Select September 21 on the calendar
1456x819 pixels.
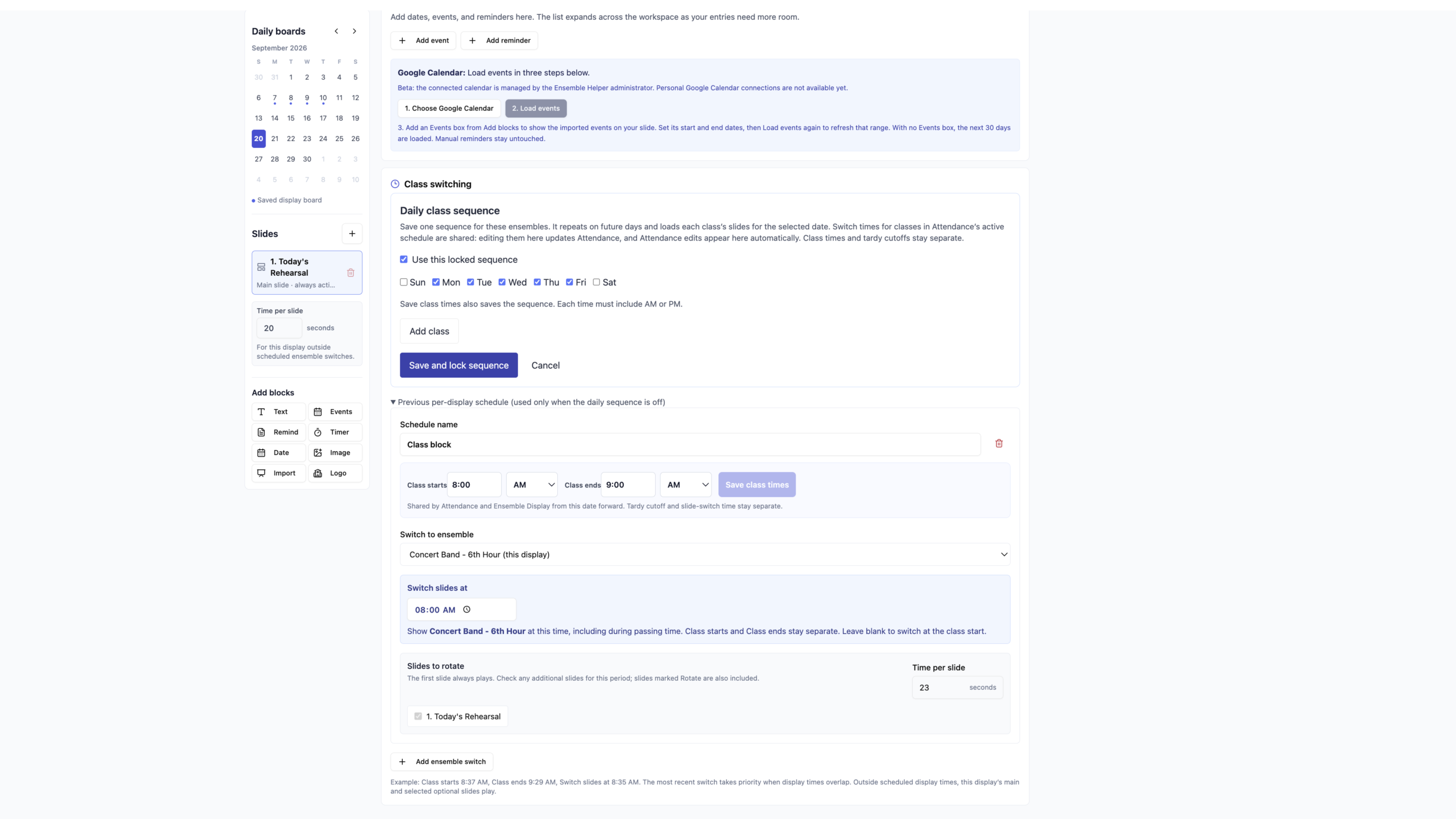coord(275,139)
